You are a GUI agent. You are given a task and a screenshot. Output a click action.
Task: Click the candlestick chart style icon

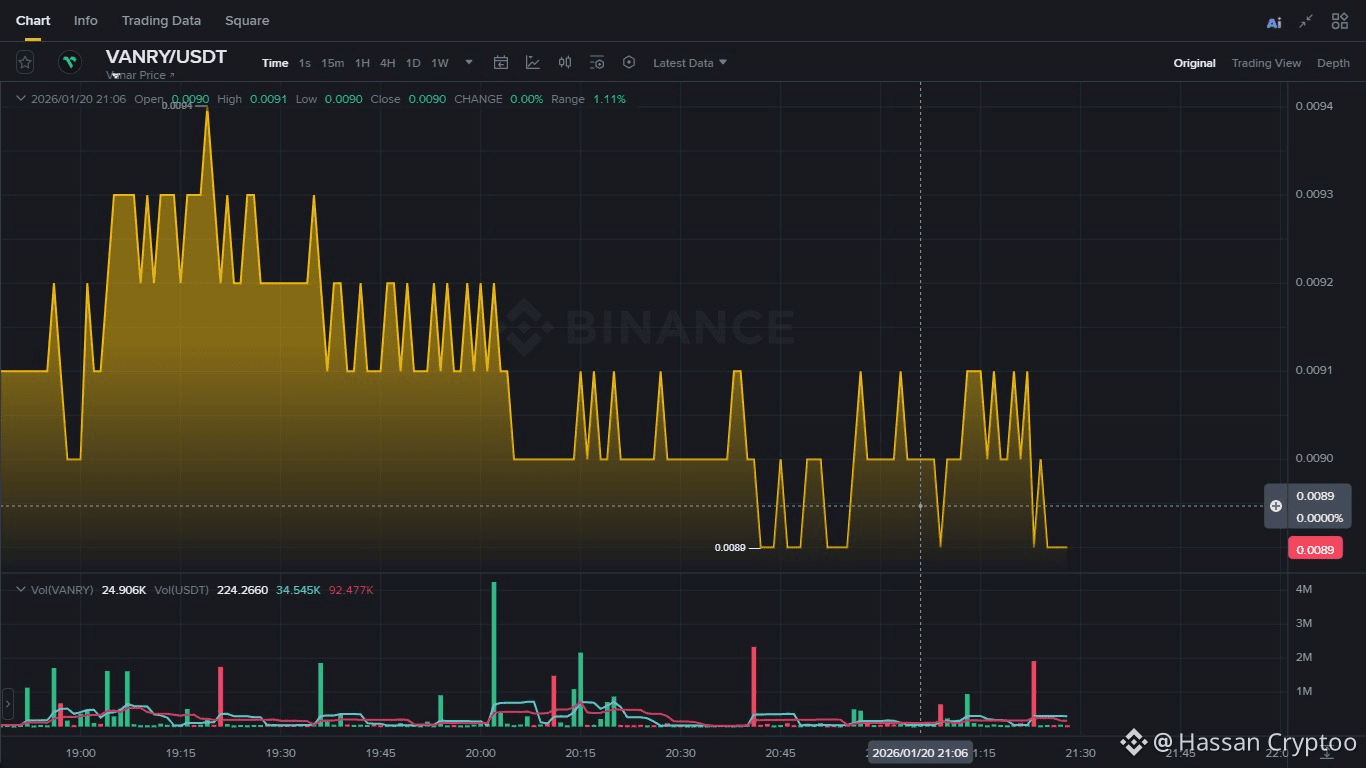coord(565,62)
